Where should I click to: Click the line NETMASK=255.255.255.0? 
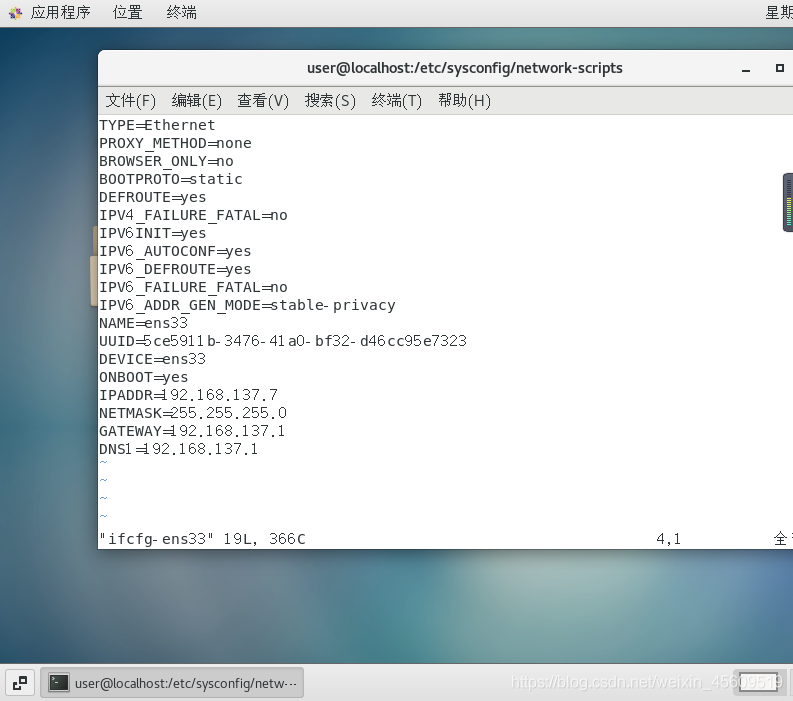[193, 413]
